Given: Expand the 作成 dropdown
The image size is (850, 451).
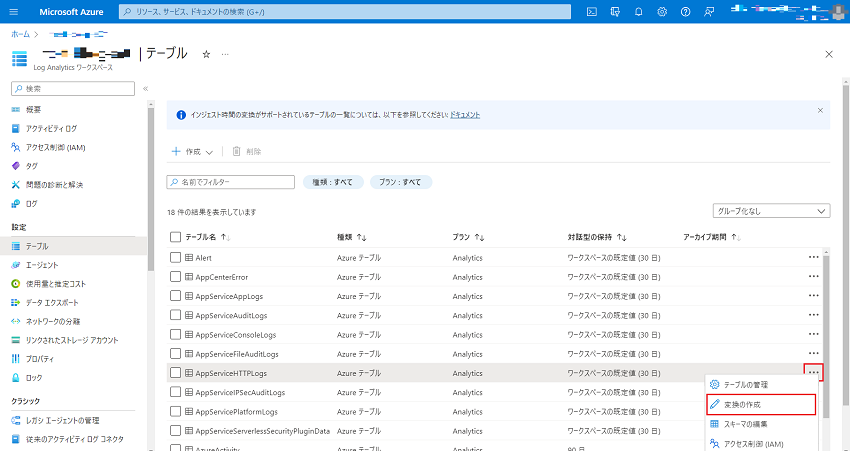Looking at the screenshot, I should [x=192, y=152].
